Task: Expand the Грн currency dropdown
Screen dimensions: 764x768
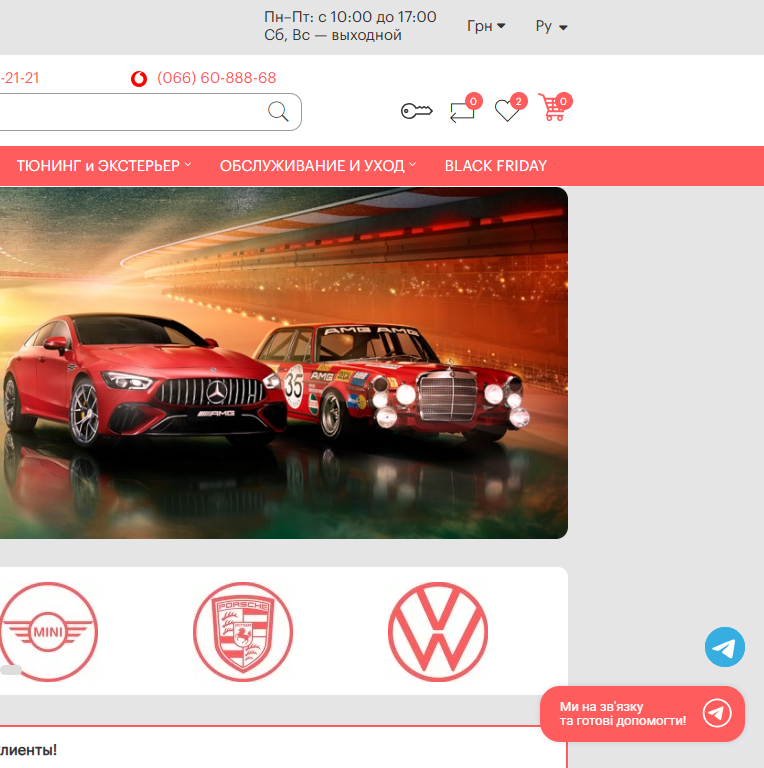Action: tap(486, 26)
